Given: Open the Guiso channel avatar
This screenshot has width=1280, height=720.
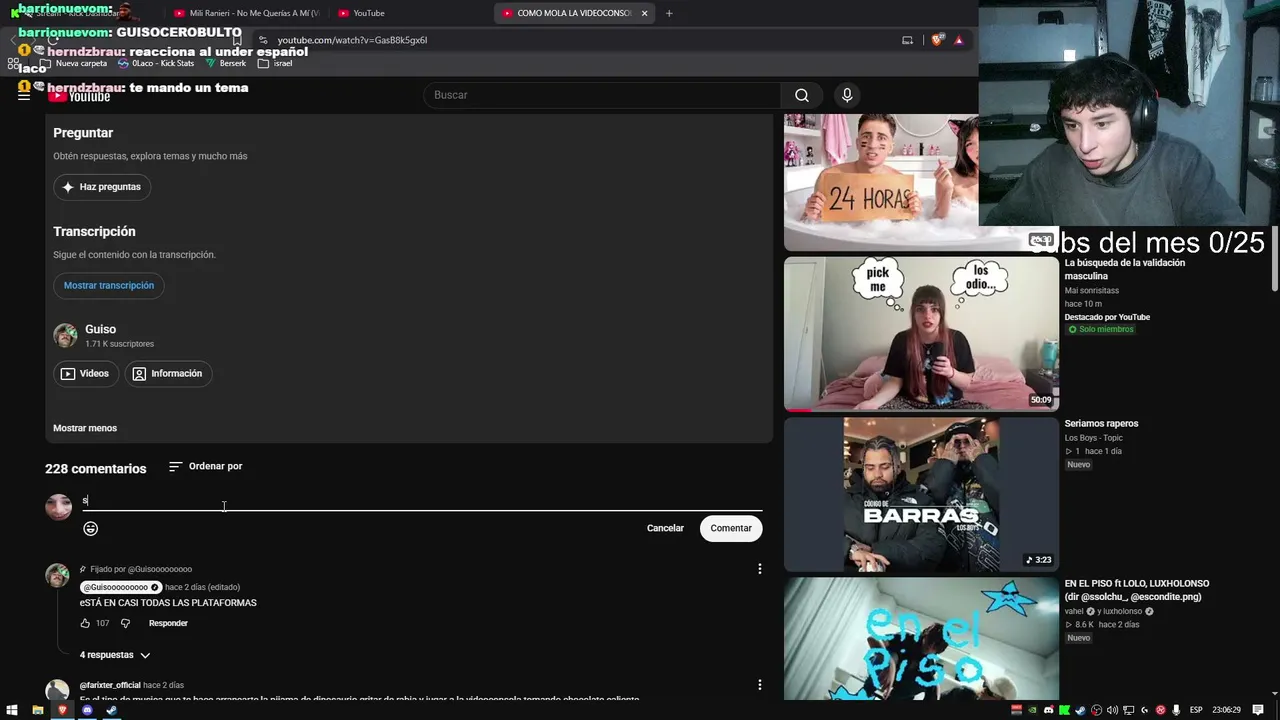Looking at the screenshot, I should point(65,335).
